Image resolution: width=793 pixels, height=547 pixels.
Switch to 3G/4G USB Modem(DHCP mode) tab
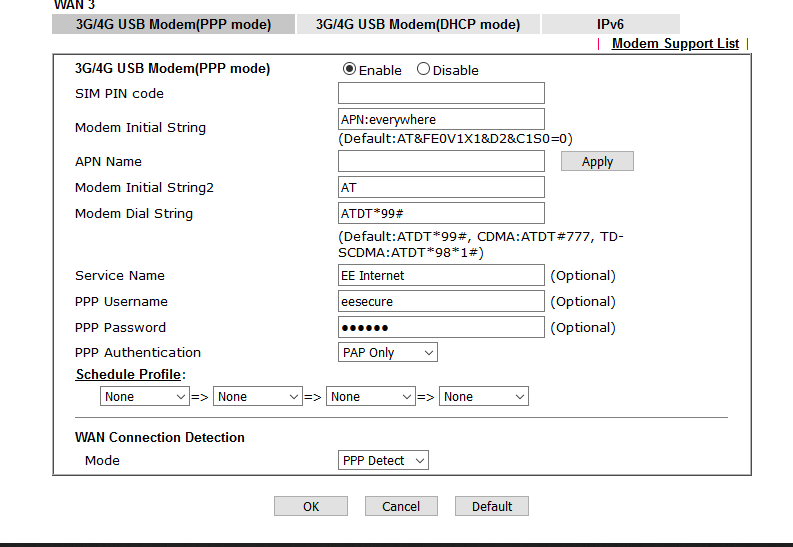(x=418, y=24)
